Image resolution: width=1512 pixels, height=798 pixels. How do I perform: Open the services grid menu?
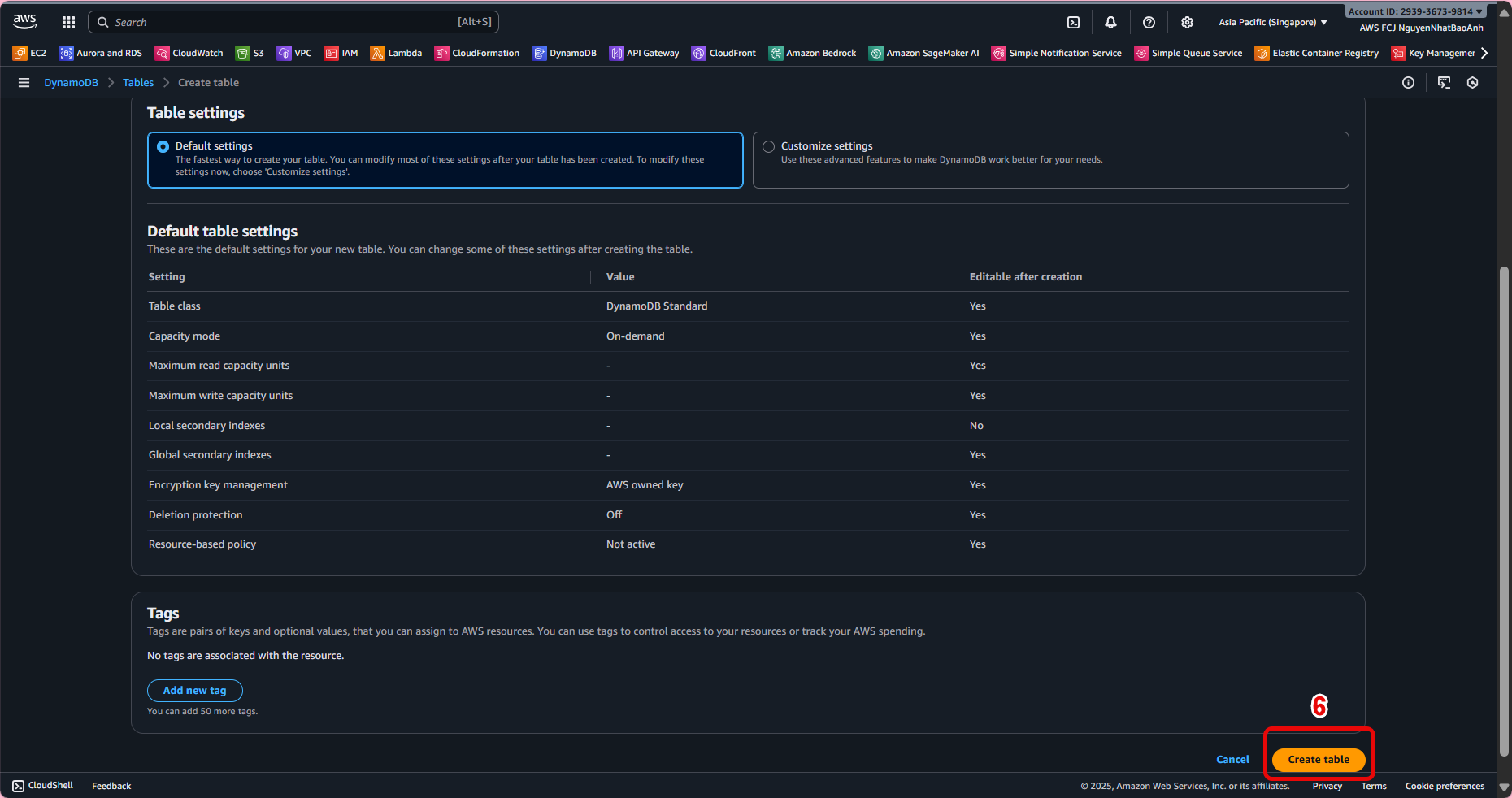[x=68, y=22]
